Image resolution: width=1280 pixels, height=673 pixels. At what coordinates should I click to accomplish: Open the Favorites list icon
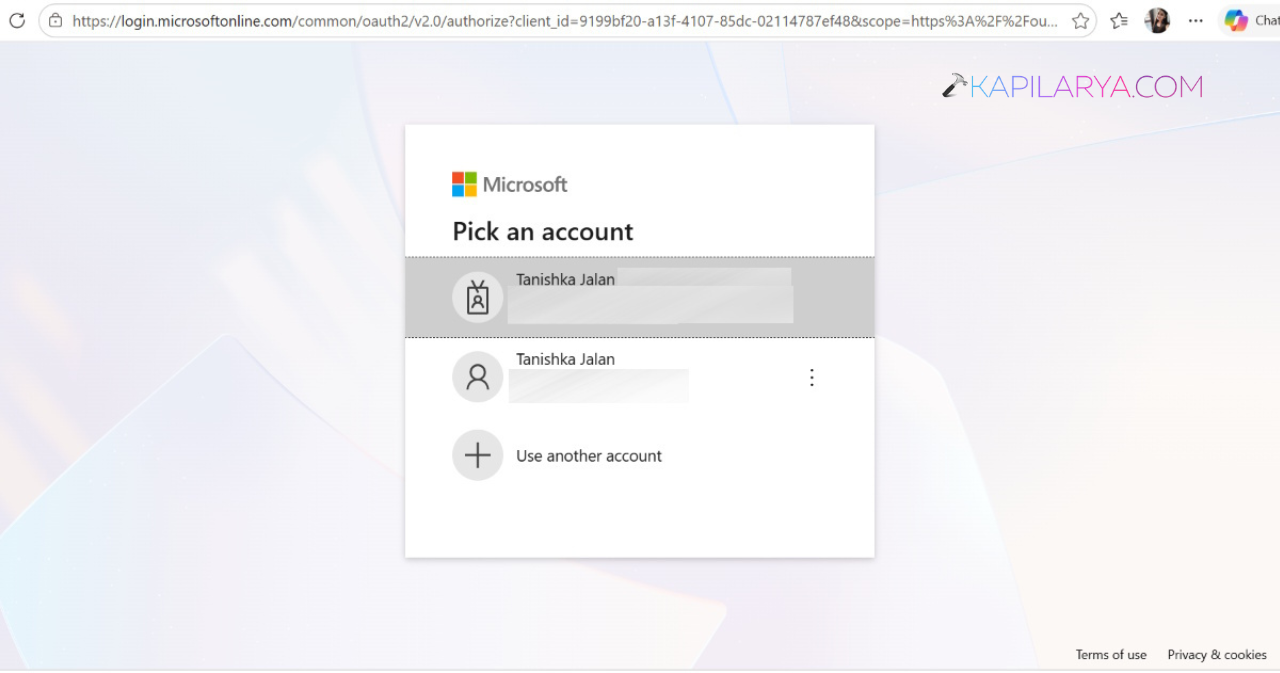[1119, 20]
